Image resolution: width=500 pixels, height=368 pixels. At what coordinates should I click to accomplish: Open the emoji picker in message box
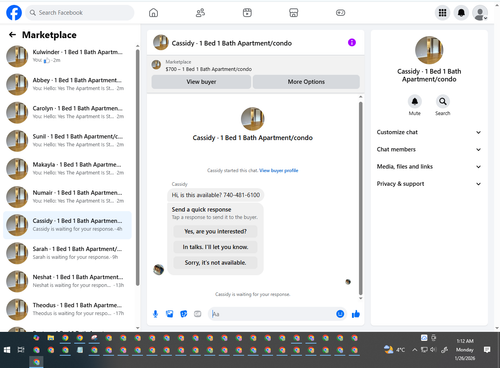pos(340,314)
